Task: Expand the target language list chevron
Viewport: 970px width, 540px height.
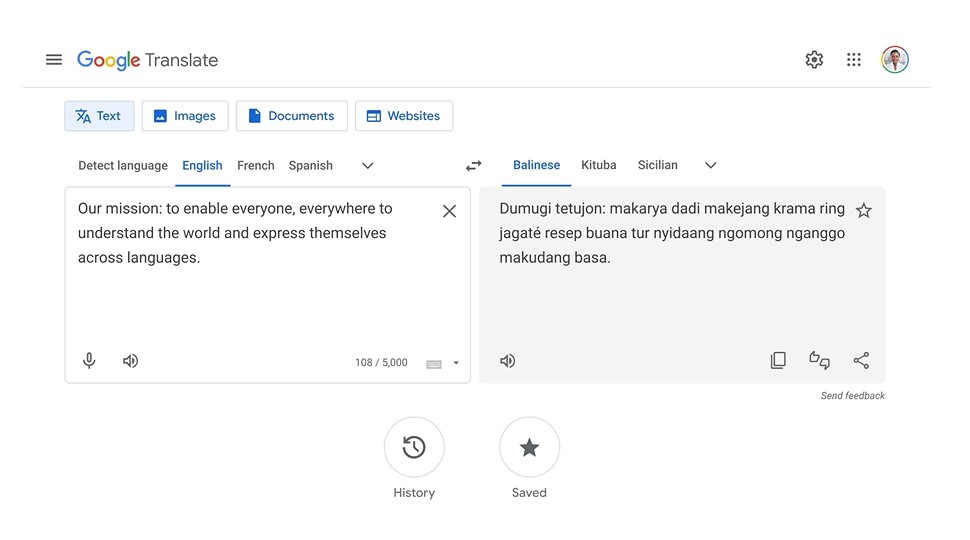Action: tap(711, 165)
